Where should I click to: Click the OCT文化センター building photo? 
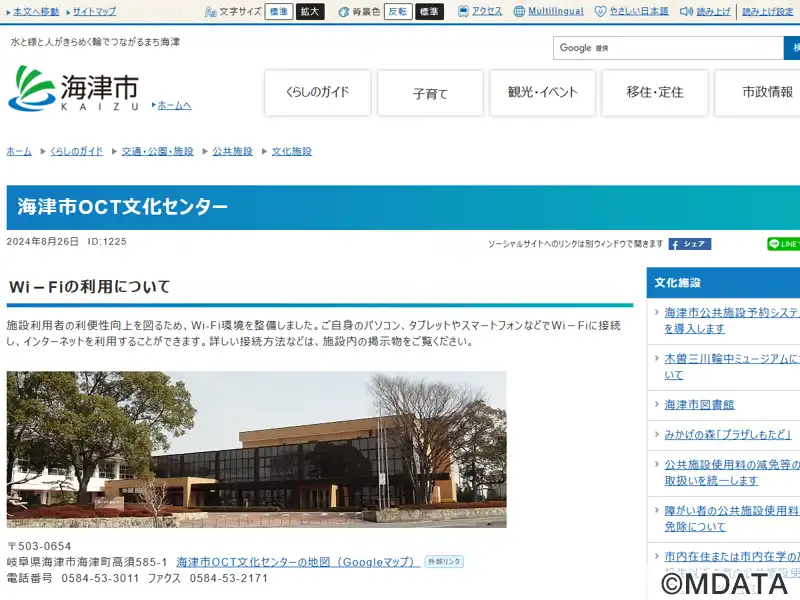coord(257,449)
